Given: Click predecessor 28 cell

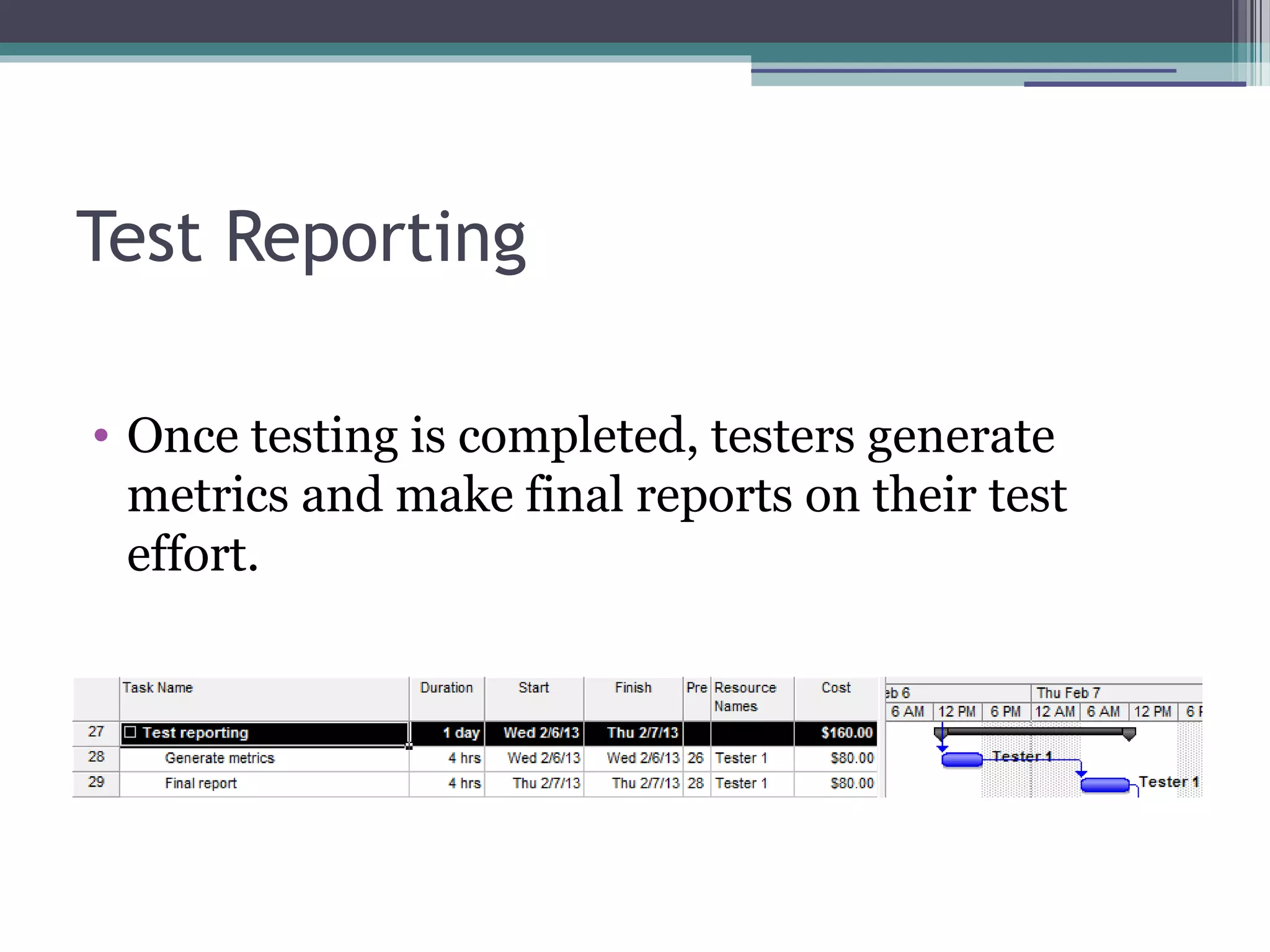Looking at the screenshot, I should (x=696, y=783).
